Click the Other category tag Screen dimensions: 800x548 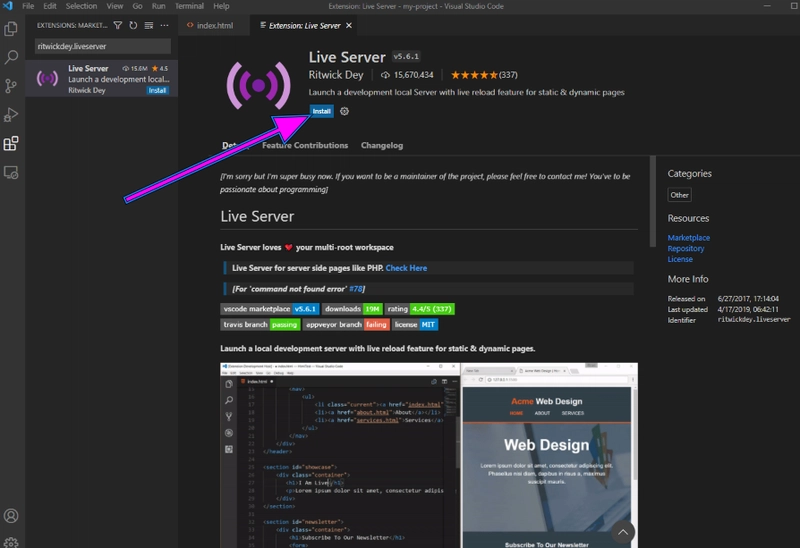point(679,195)
